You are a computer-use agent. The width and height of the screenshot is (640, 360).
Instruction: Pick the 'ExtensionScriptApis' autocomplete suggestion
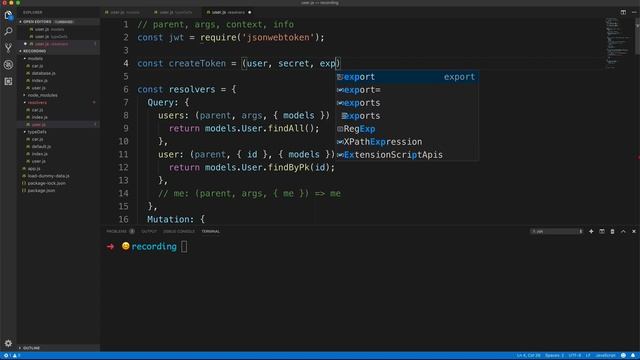407,155
